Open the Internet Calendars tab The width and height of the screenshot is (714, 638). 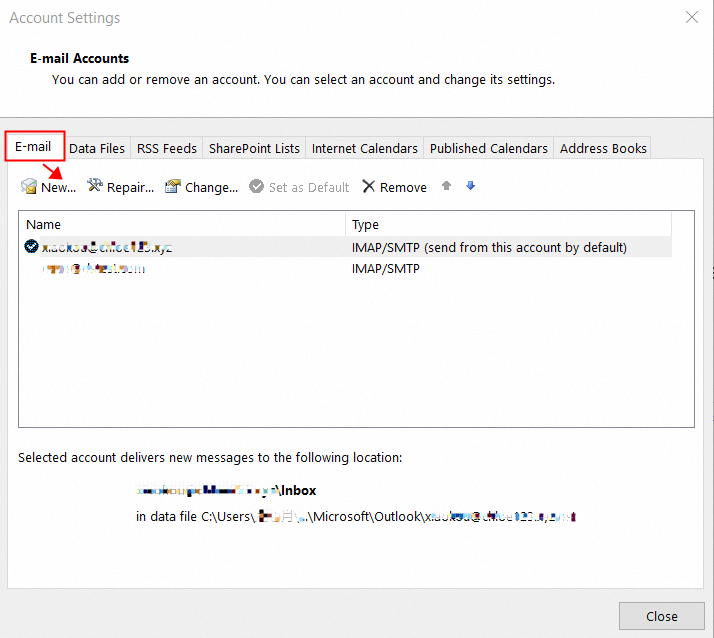pyautogui.click(x=365, y=148)
